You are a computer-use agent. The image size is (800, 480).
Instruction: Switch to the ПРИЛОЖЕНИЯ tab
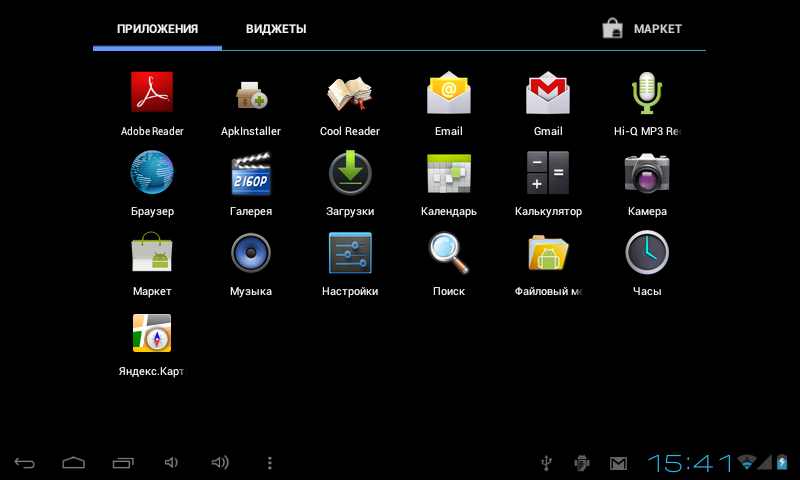pos(157,29)
